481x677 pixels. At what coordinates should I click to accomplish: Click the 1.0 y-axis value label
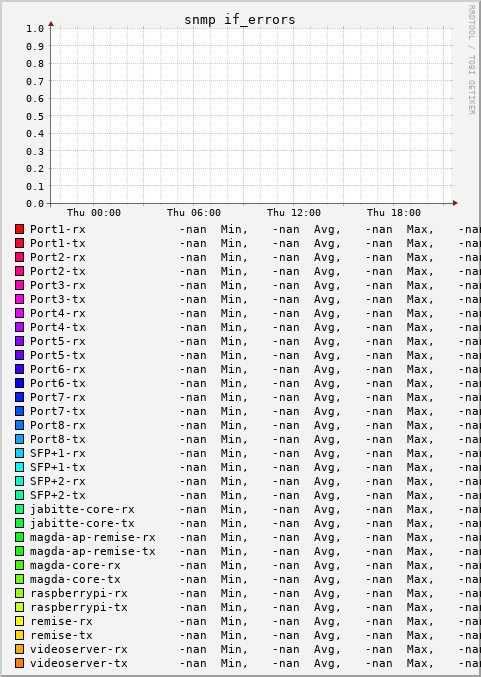(35, 28)
